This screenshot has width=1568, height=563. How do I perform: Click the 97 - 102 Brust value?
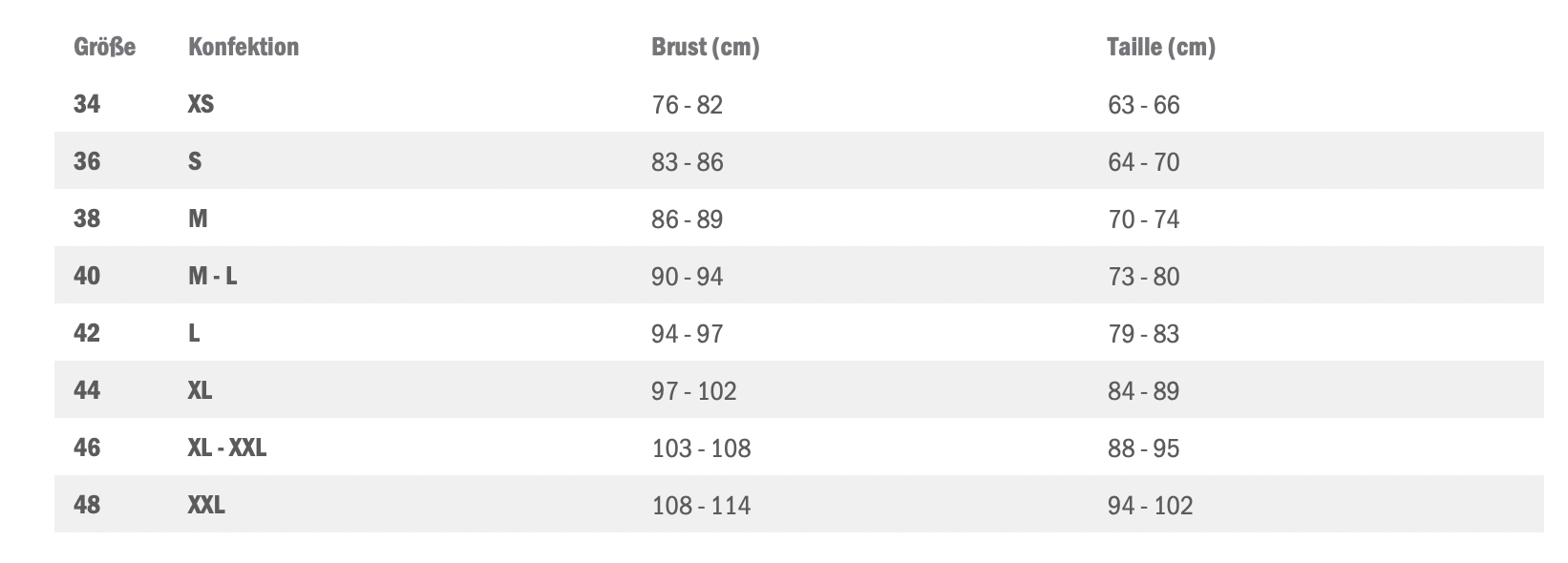tap(693, 391)
